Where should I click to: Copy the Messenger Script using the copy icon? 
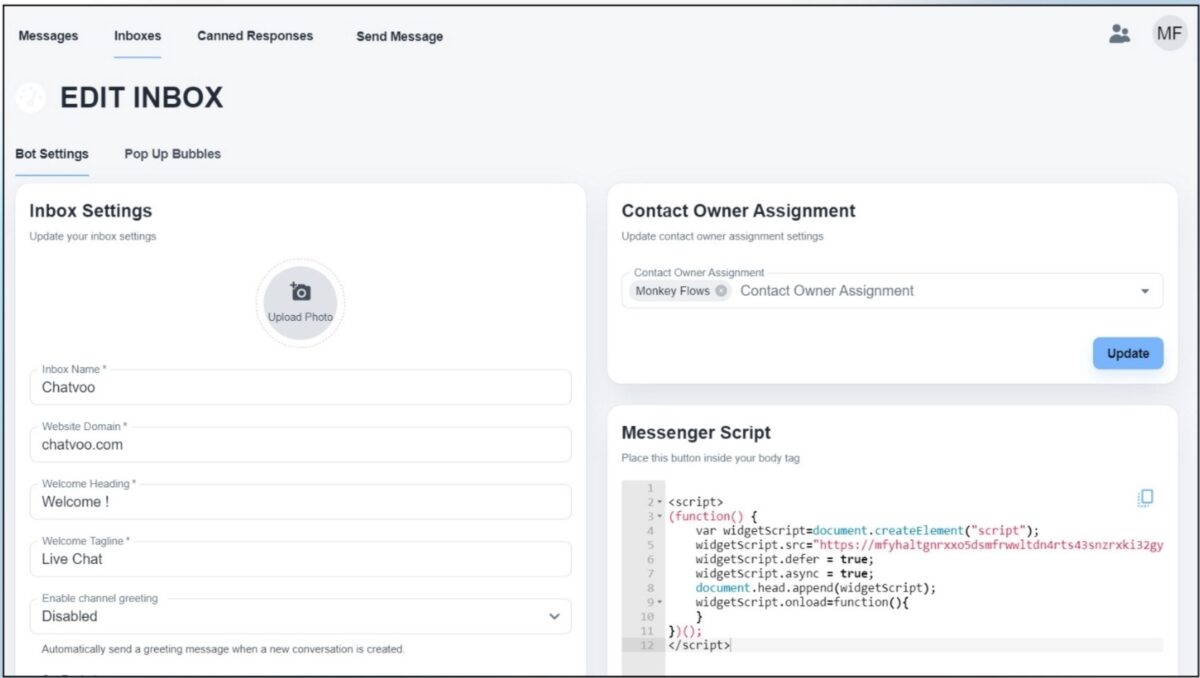point(1146,495)
